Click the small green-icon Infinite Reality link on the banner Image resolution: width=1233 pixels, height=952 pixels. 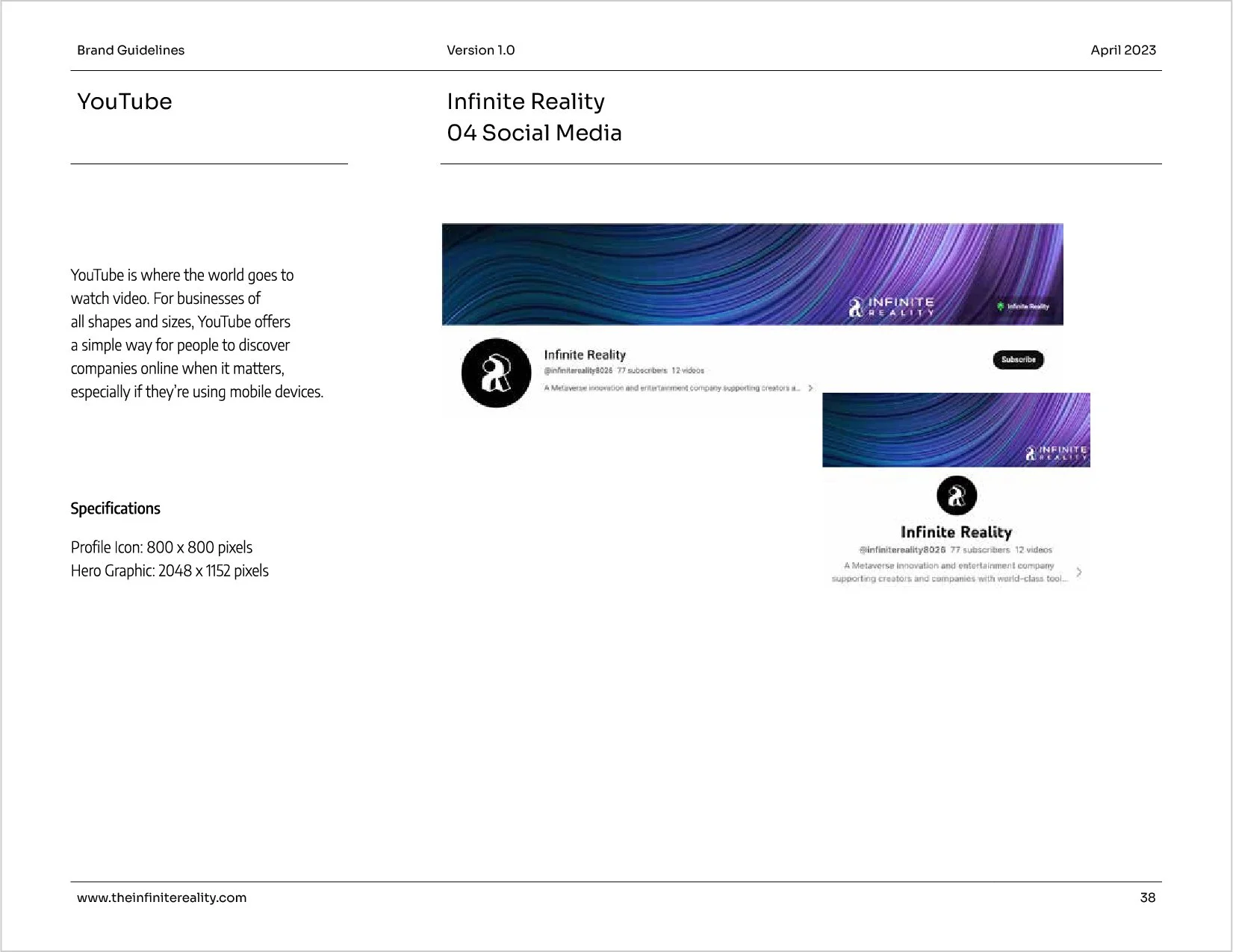pos(1023,306)
